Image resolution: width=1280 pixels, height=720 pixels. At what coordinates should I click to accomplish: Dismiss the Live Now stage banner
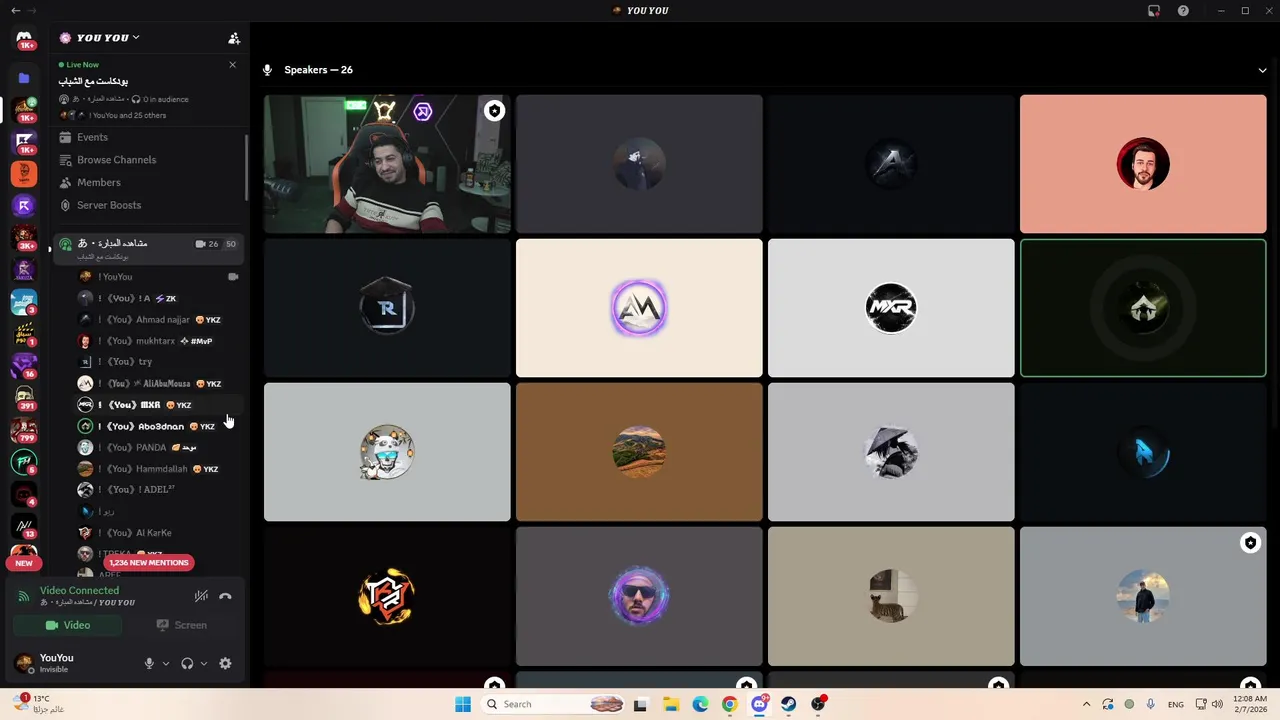click(x=232, y=65)
